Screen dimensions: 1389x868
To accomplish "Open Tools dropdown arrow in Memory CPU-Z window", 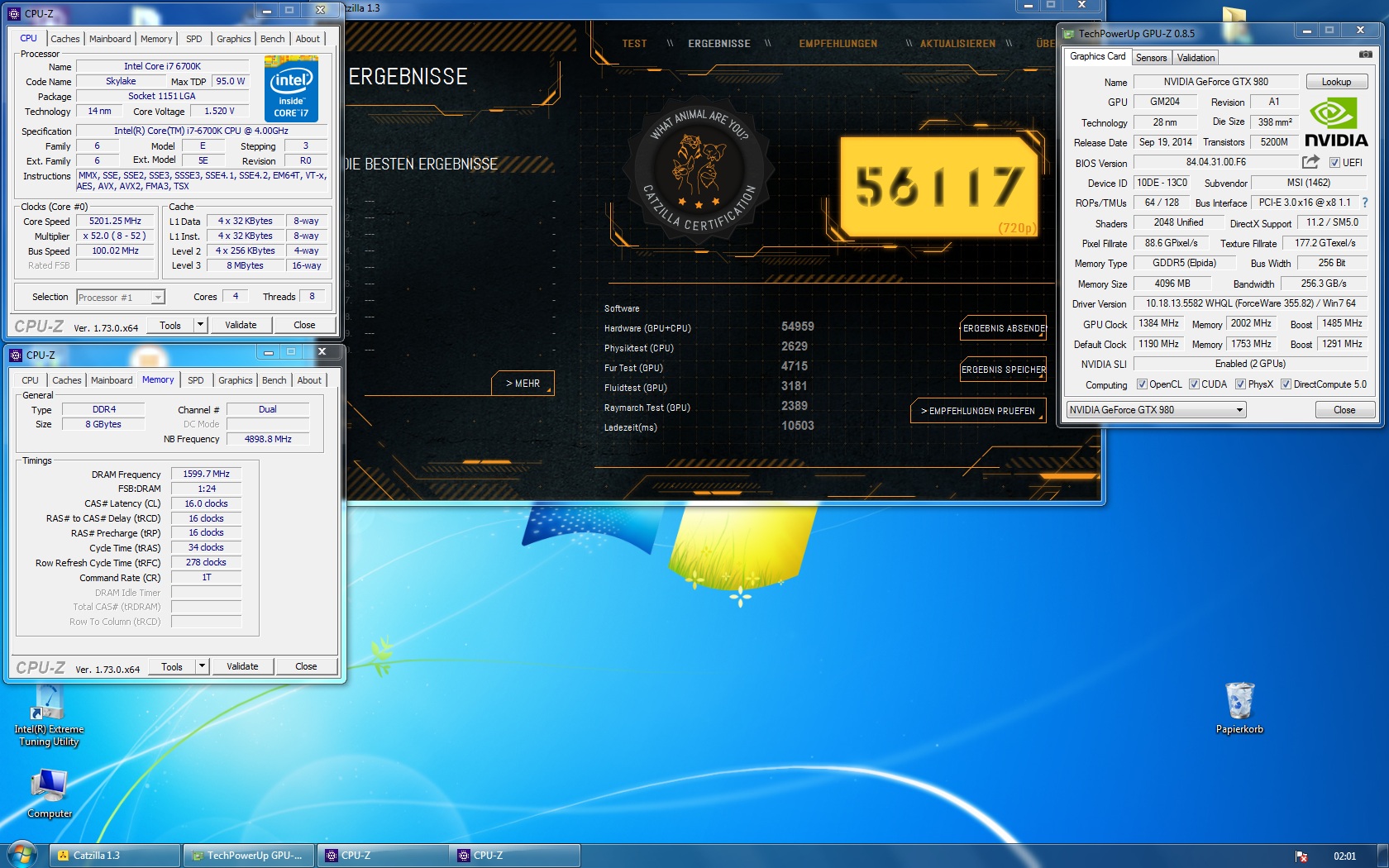I will click(202, 666).
